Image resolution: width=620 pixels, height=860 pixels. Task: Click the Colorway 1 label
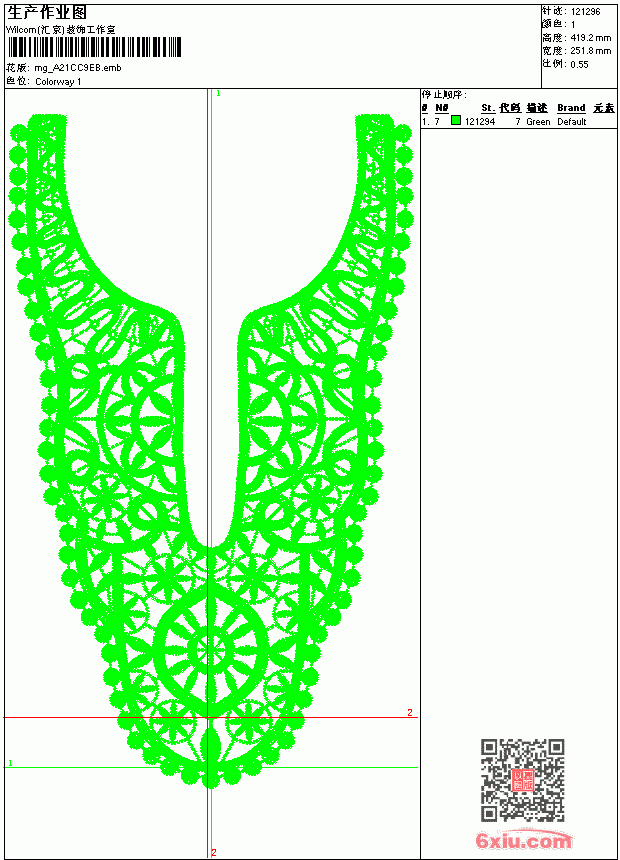click(58, 82)
